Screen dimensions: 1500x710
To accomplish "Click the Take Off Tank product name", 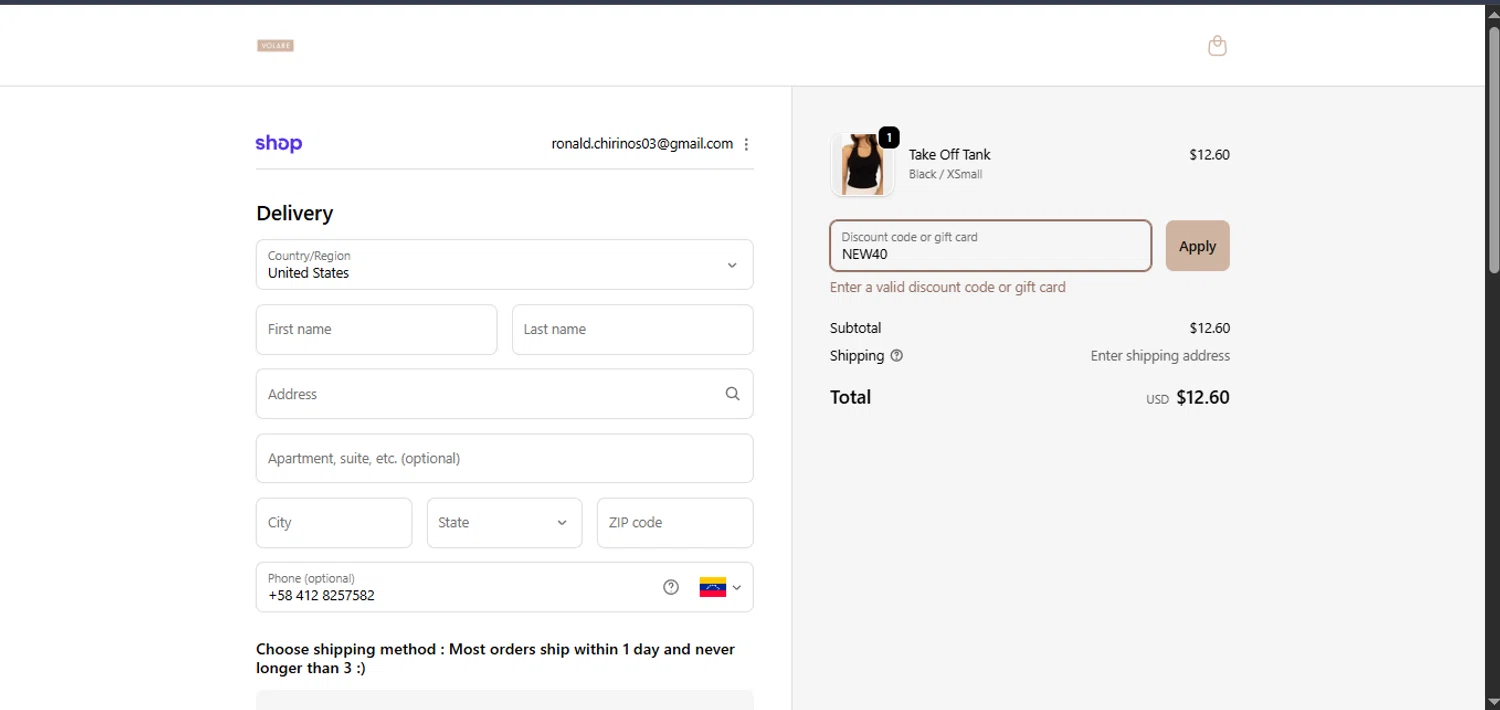I will pyautogui.click(x=949, y=154).
